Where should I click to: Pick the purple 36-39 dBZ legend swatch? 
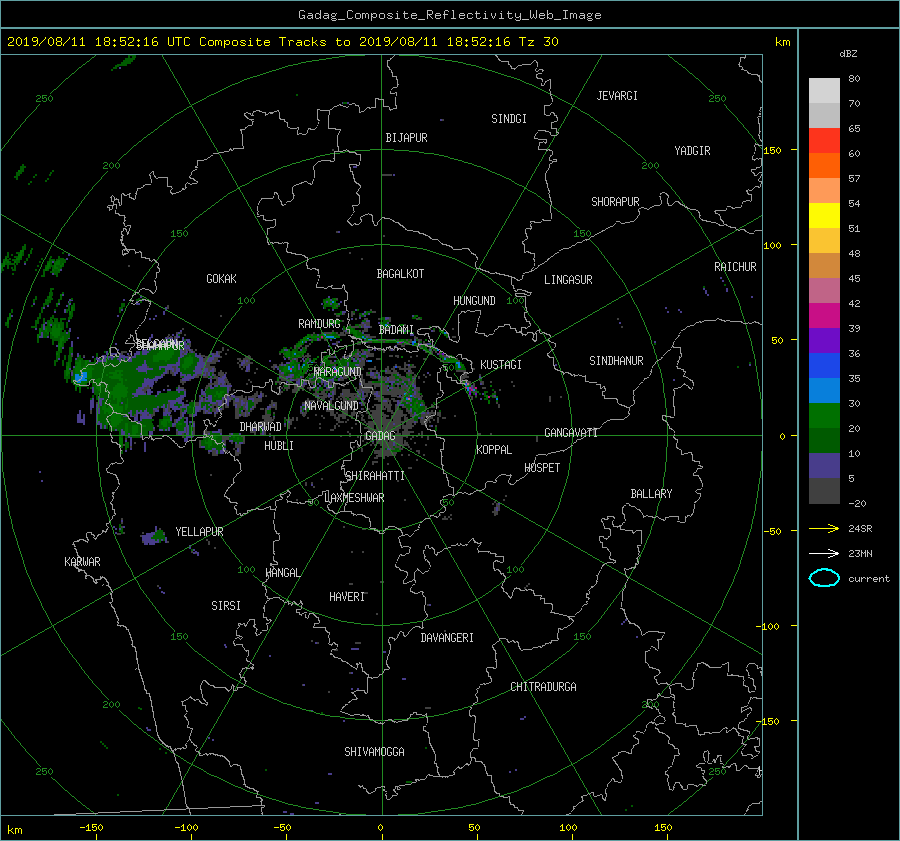824,340
